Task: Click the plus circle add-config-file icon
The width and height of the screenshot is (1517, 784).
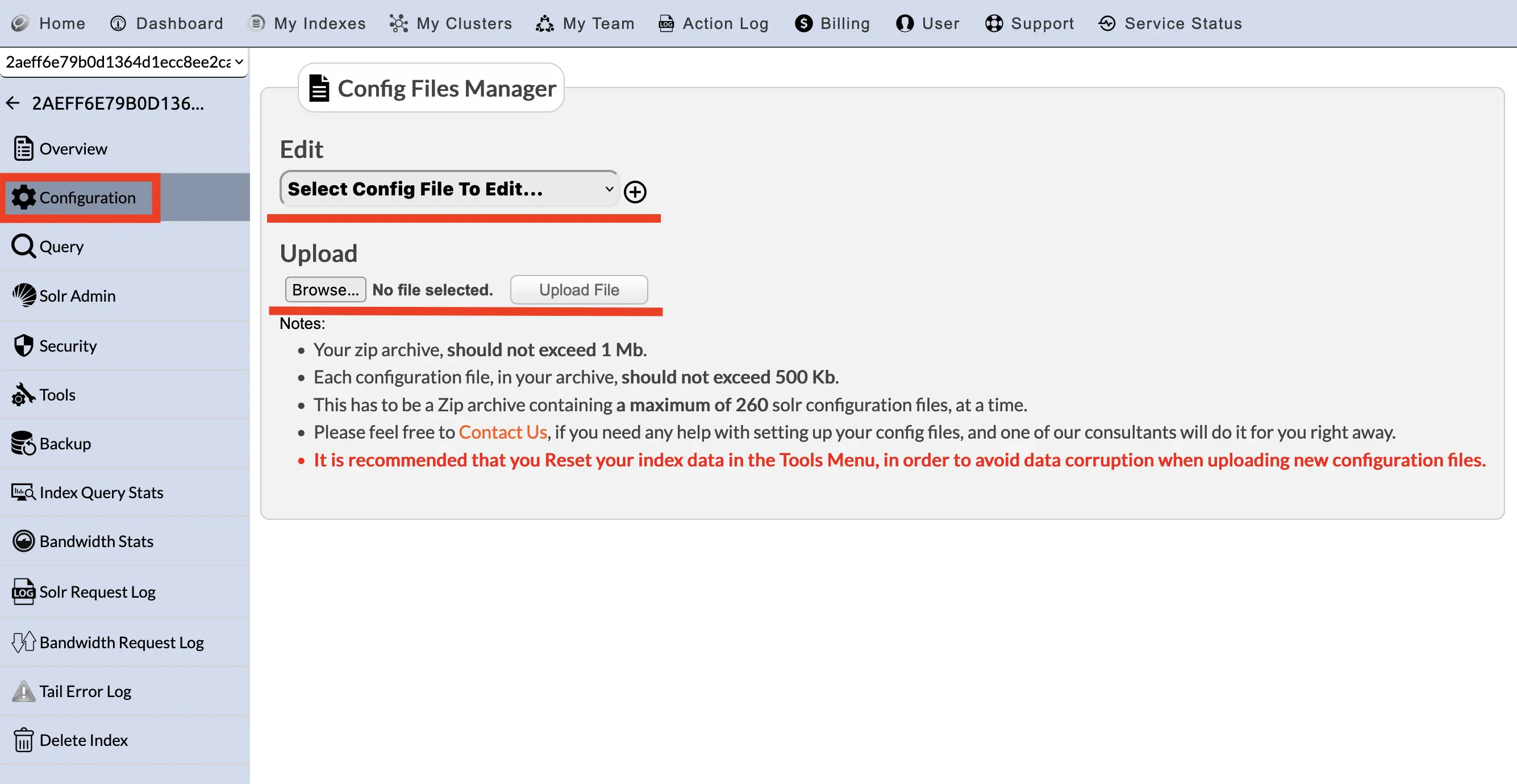Action: click(x=635, y=191)
